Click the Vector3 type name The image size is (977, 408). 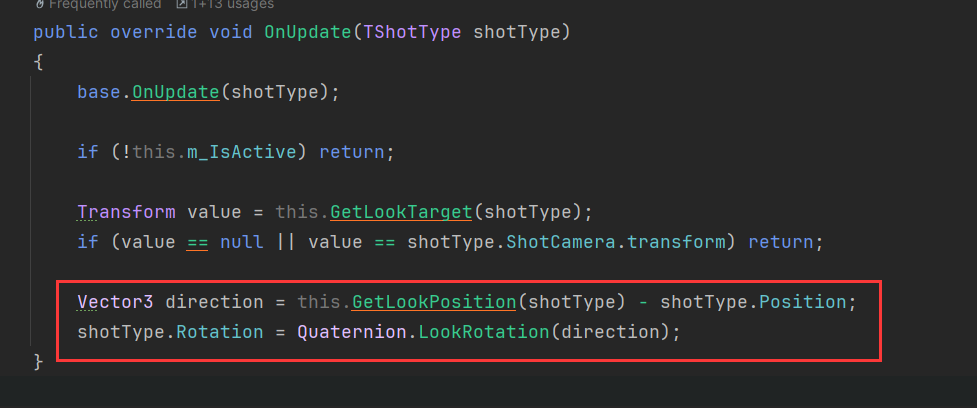coord(115,302)
